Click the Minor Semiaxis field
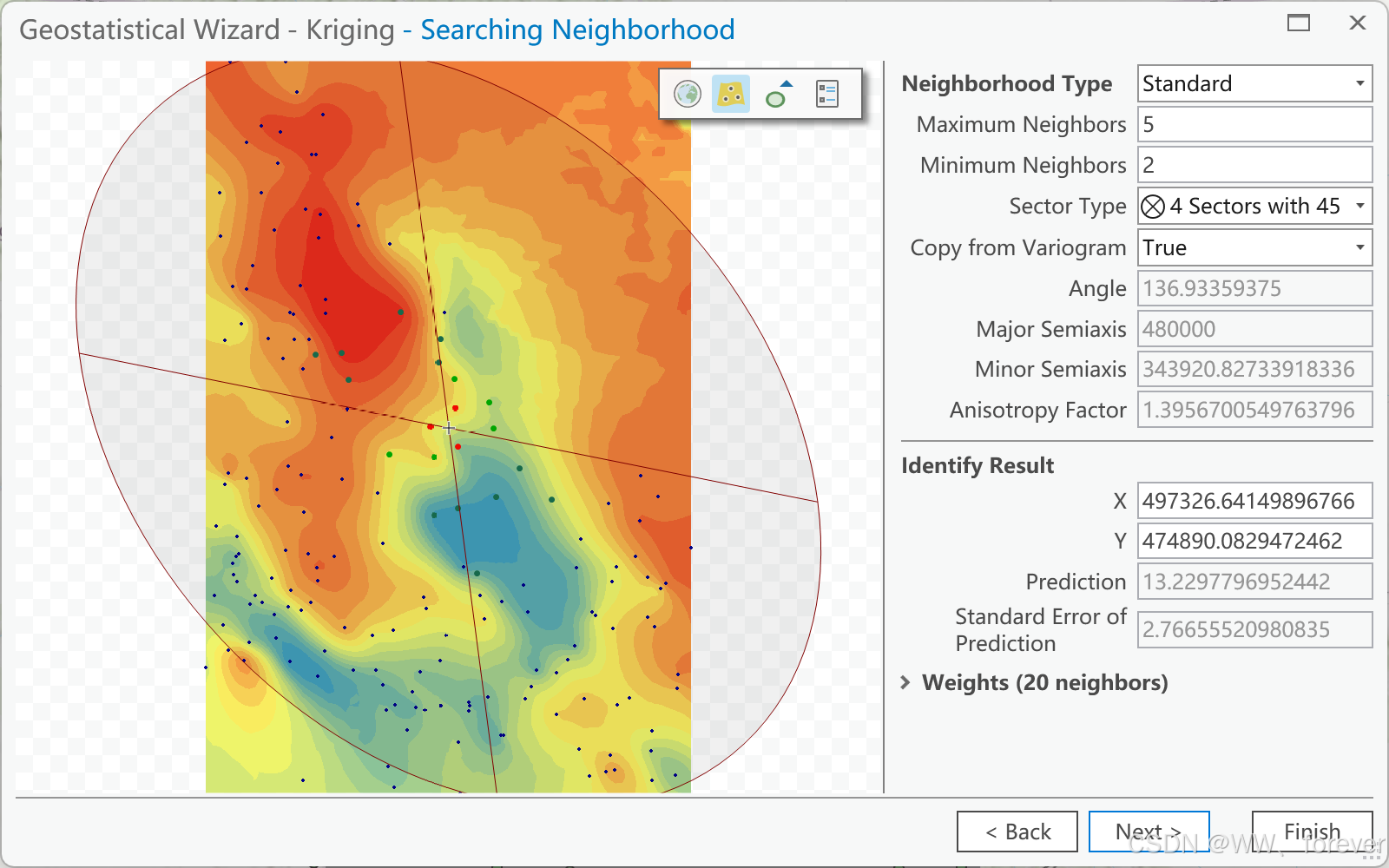 (x=1254, y=369)
